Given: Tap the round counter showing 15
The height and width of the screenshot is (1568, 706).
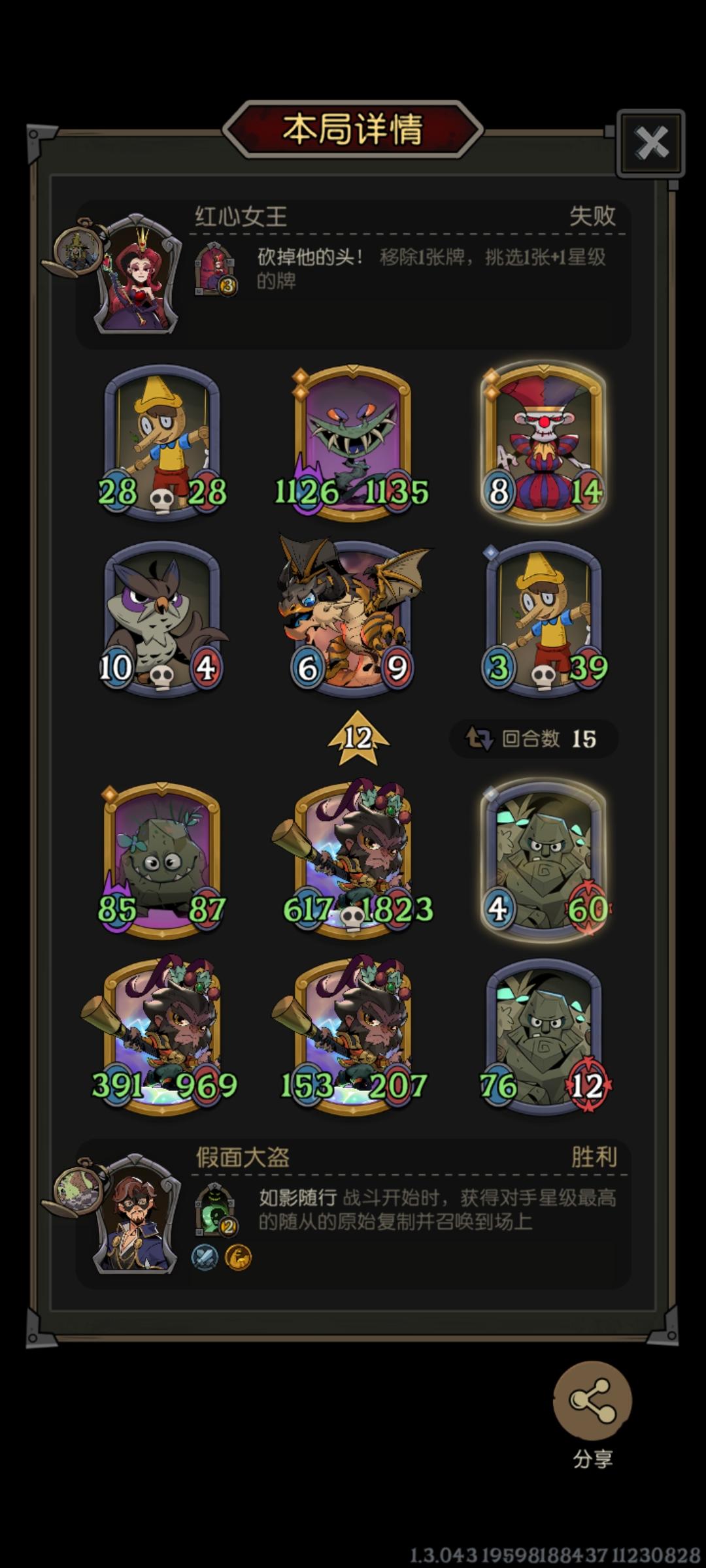Looking at the screenshot, I should (533, 738).
